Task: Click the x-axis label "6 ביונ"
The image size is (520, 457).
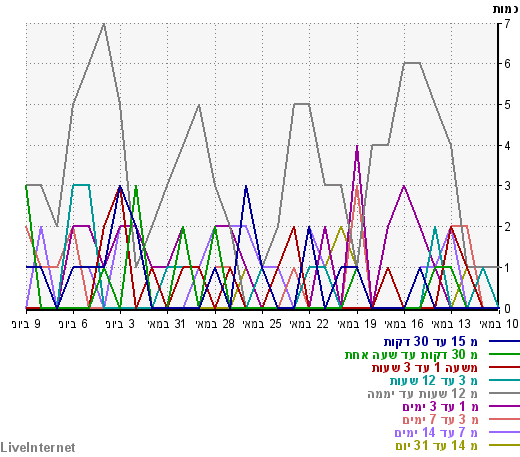Action: tap(73, 324)
